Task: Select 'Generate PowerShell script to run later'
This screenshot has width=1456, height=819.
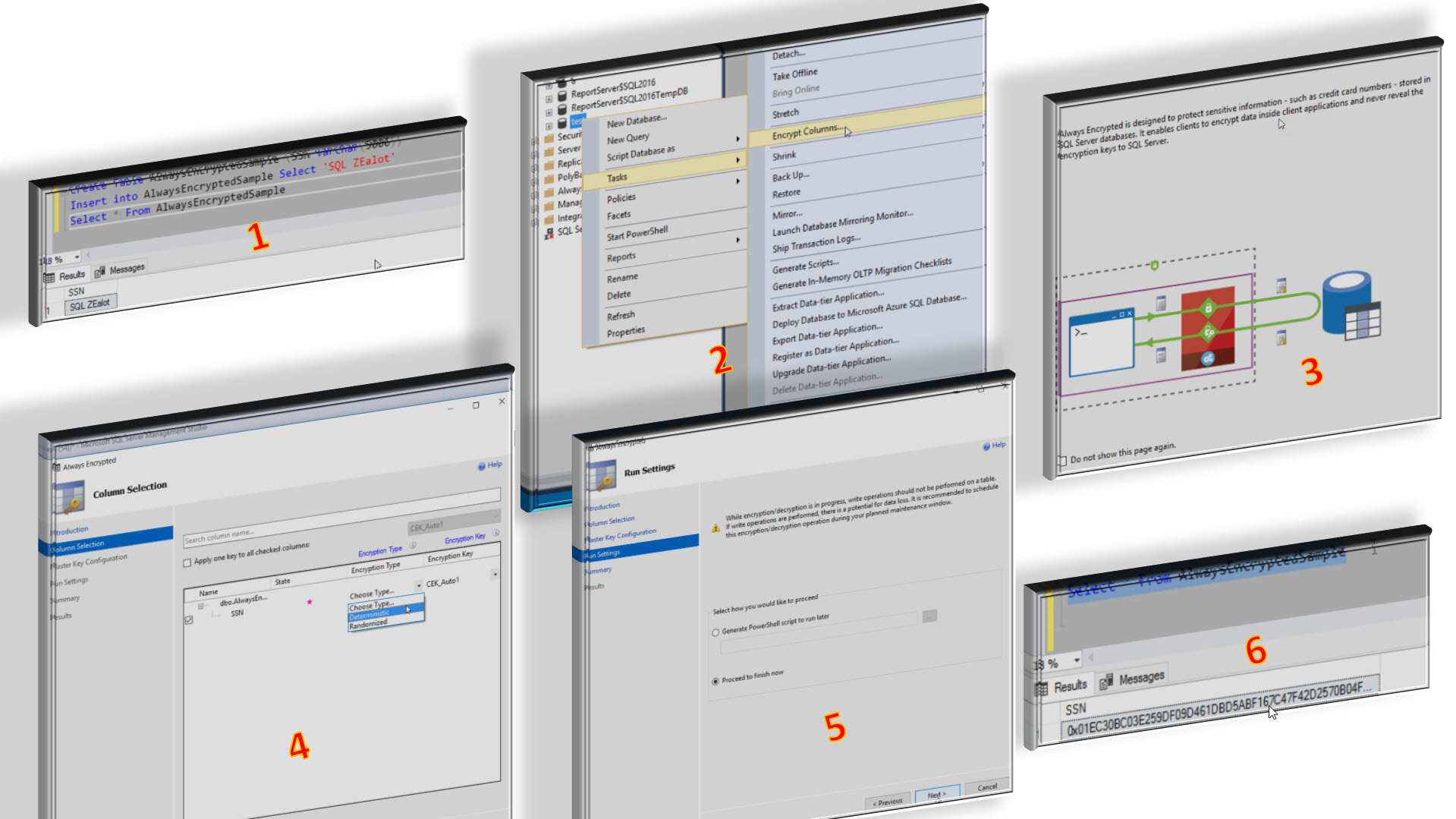Action: click(x=715, y=632)
